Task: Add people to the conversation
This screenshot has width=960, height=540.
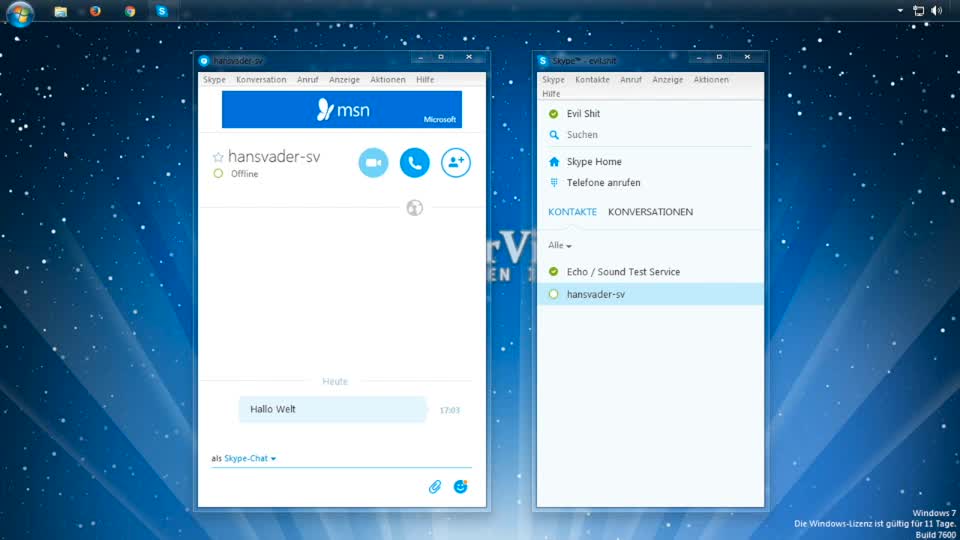Action: [x=456, y=163]
